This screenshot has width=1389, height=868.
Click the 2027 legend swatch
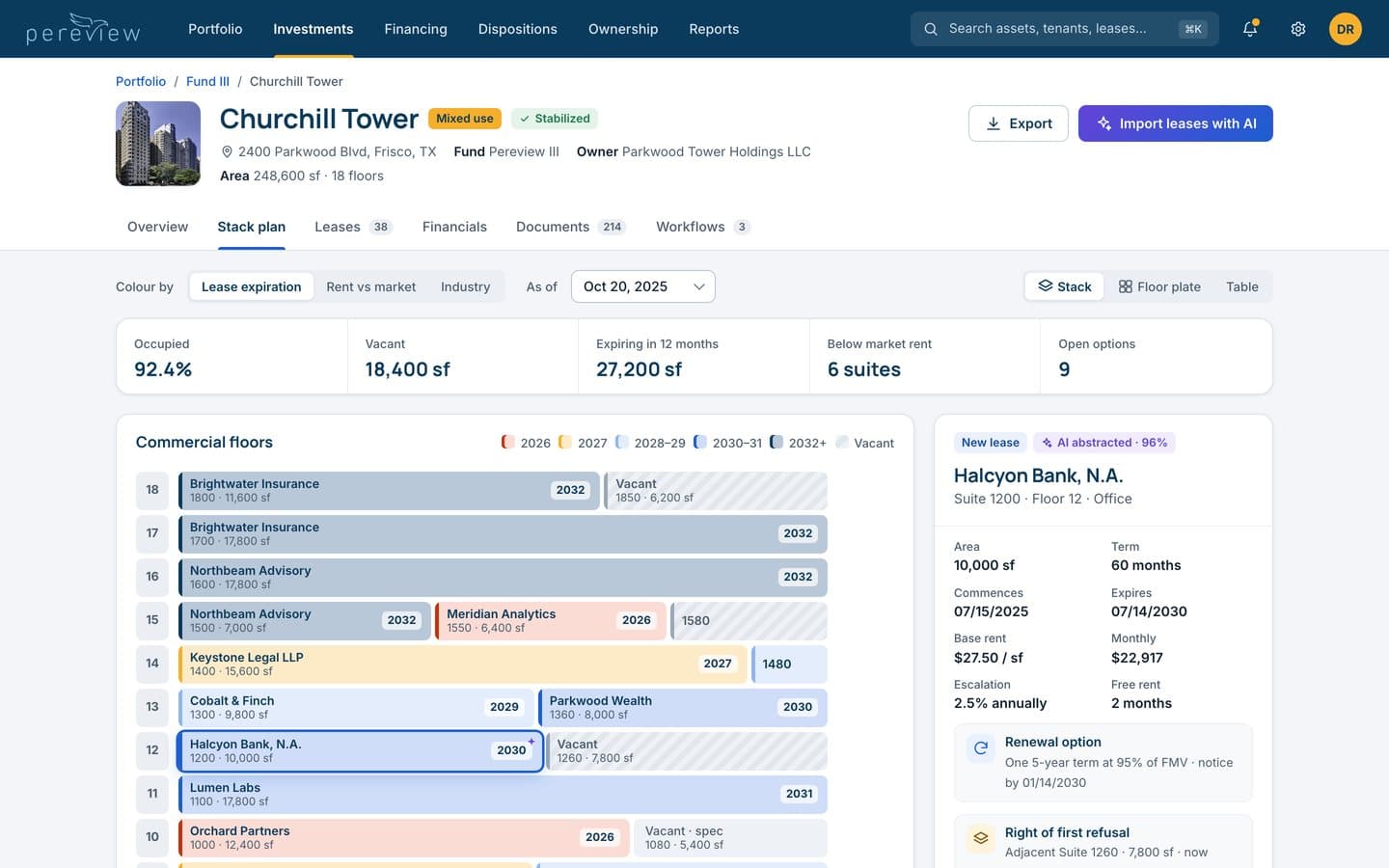tap(565, 443)
